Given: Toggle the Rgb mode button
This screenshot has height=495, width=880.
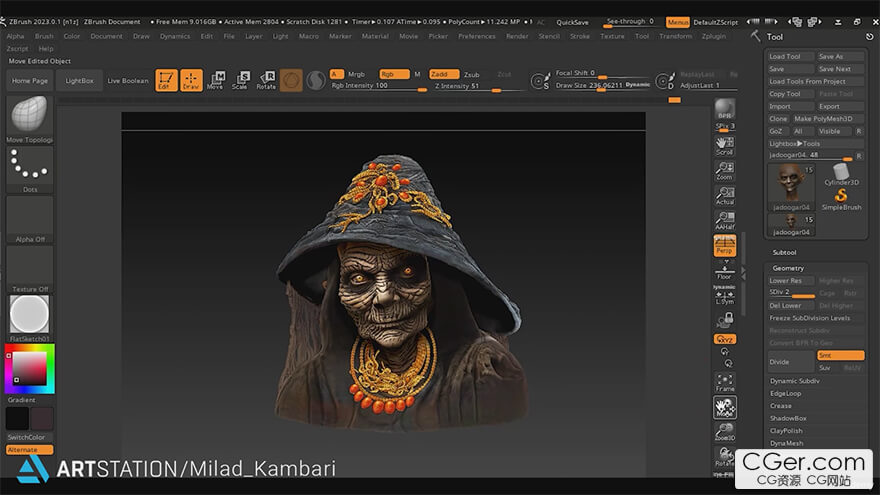Looking at the screenshot, I should [394, 74].
